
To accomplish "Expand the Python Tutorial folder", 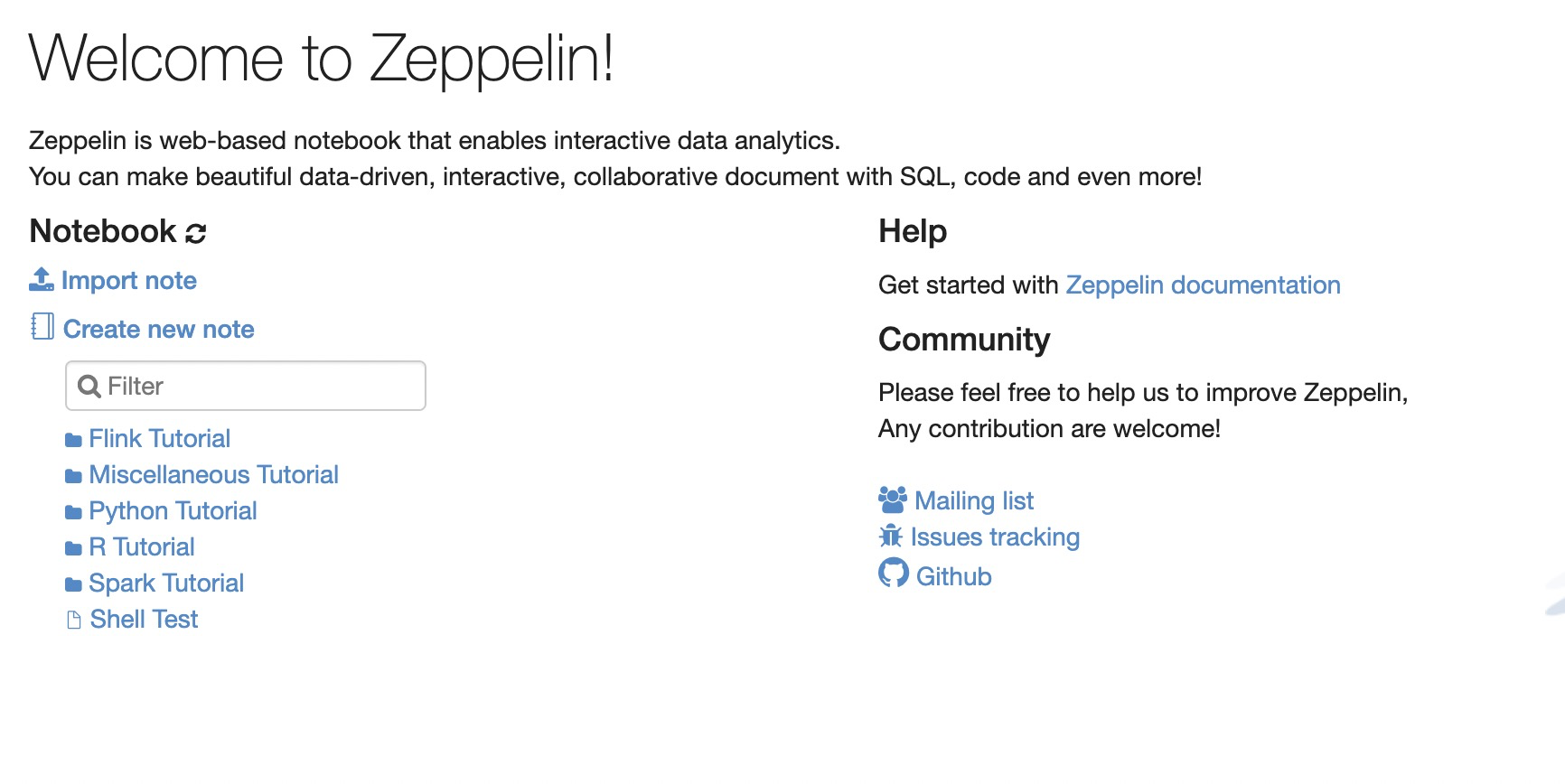I will coord(173,511).
